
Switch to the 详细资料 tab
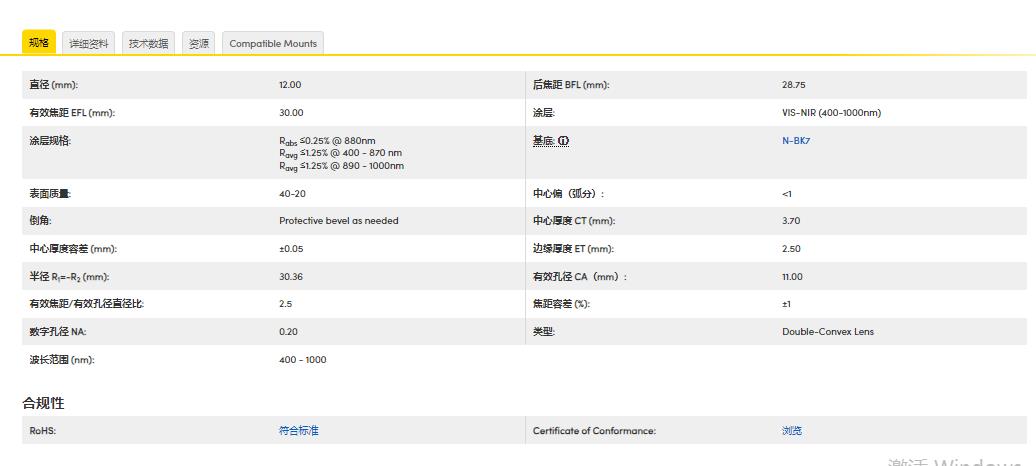pyautogui.click(x=89, y=43)
